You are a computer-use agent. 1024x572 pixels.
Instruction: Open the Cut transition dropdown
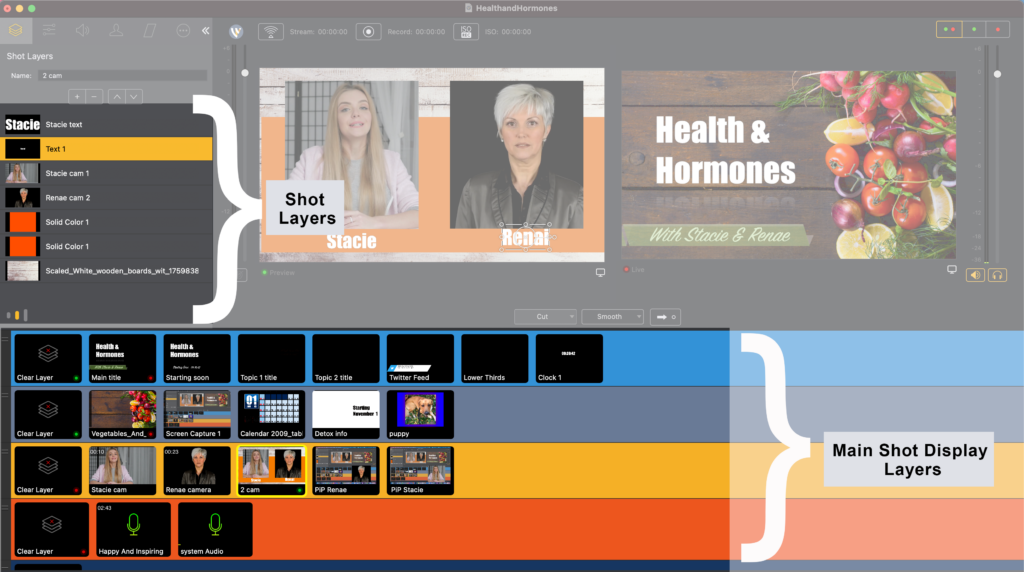(x=545, y=316)
